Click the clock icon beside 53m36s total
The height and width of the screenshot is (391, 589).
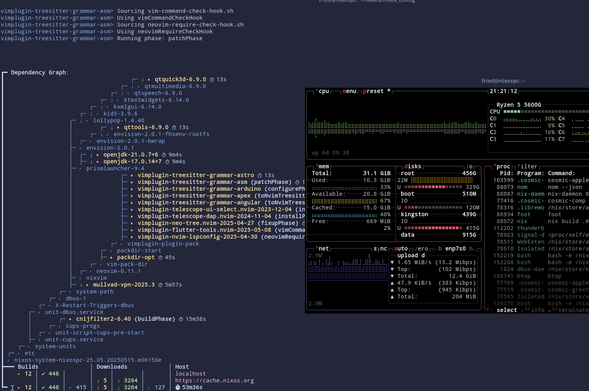pyautogui.click(x=178, y=387)
